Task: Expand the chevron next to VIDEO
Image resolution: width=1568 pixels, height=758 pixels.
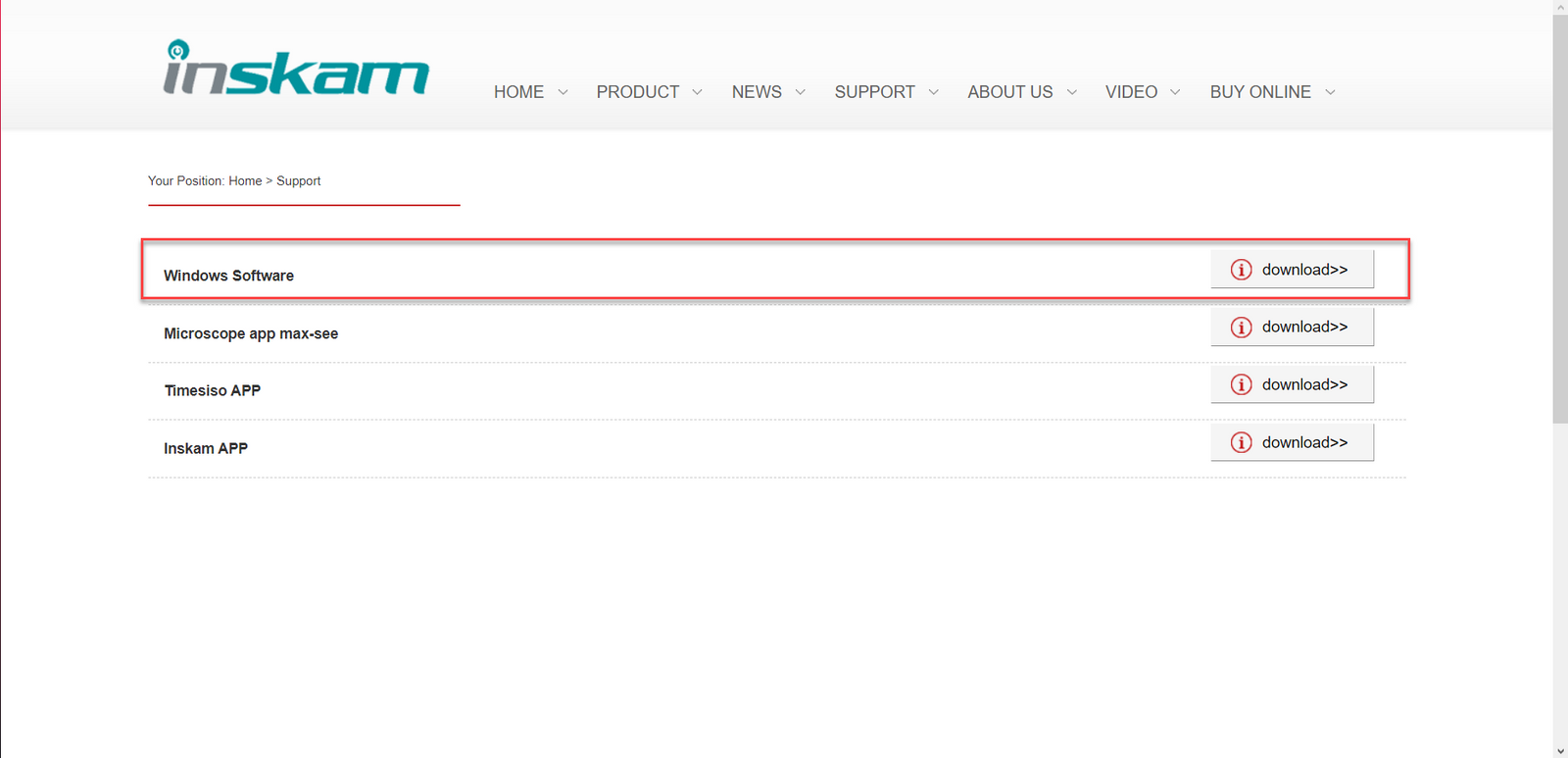Action: click(x=1175, y=92)
